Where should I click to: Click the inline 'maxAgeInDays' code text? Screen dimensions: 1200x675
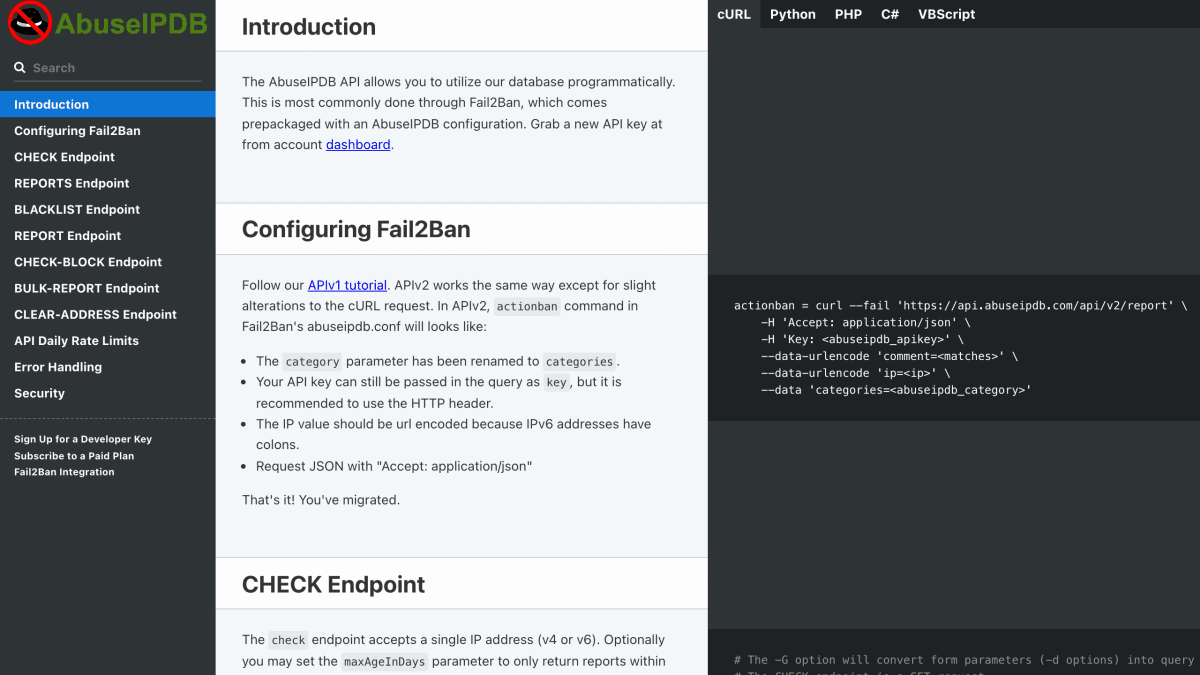(385, 661)
